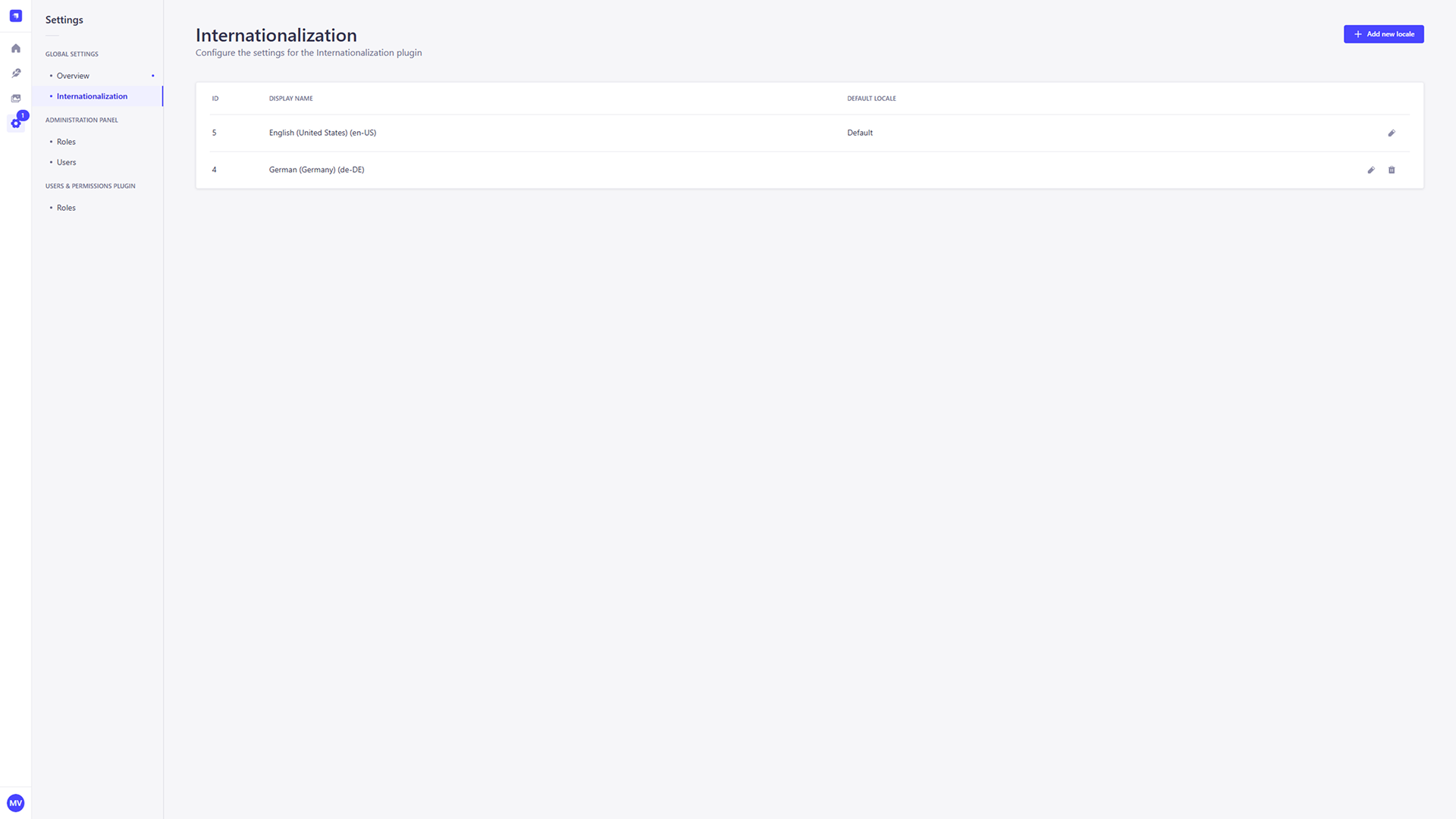Edit the English (United States) locale pencil icon
The height and width of the screenshot is (819, 1456).
1392,133
